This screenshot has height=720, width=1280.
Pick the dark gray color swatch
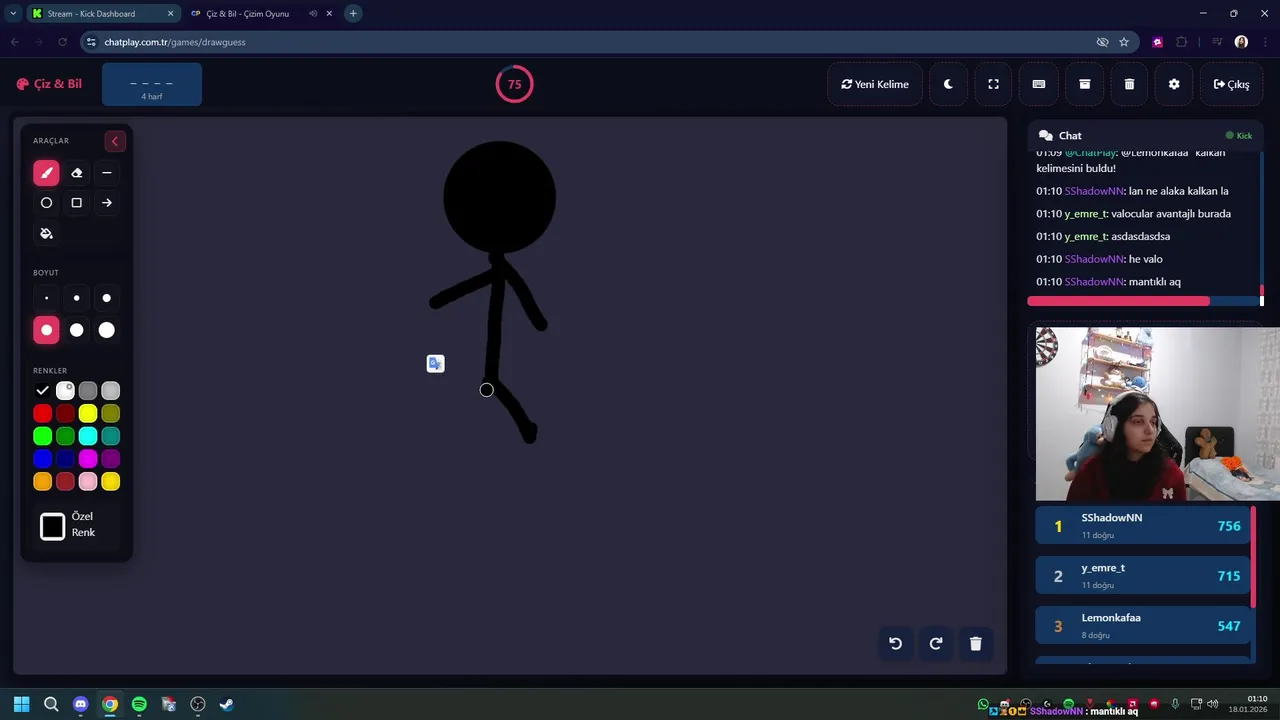click(x=88, y=391)
